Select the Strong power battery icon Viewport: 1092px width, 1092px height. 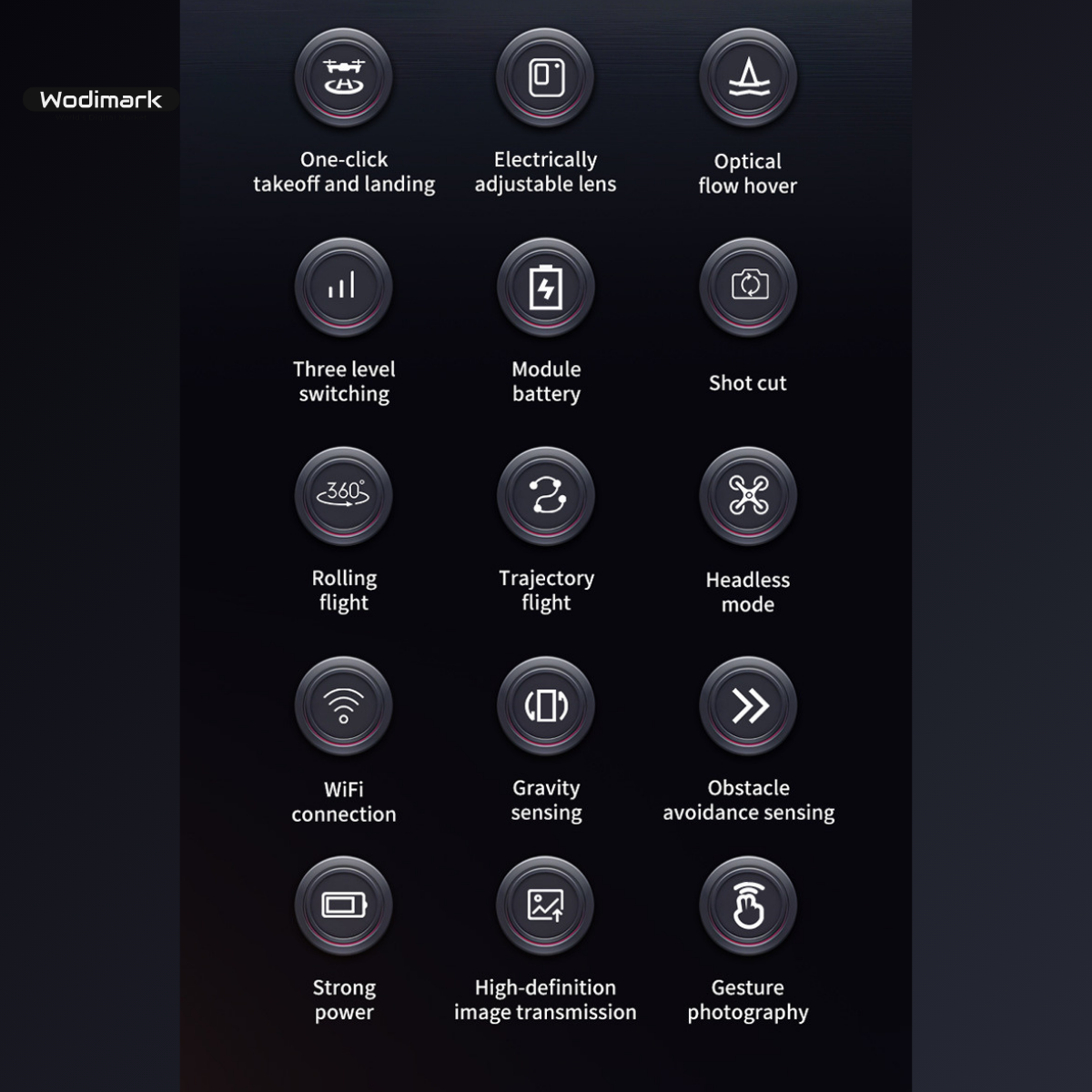[x=344, y=905]
